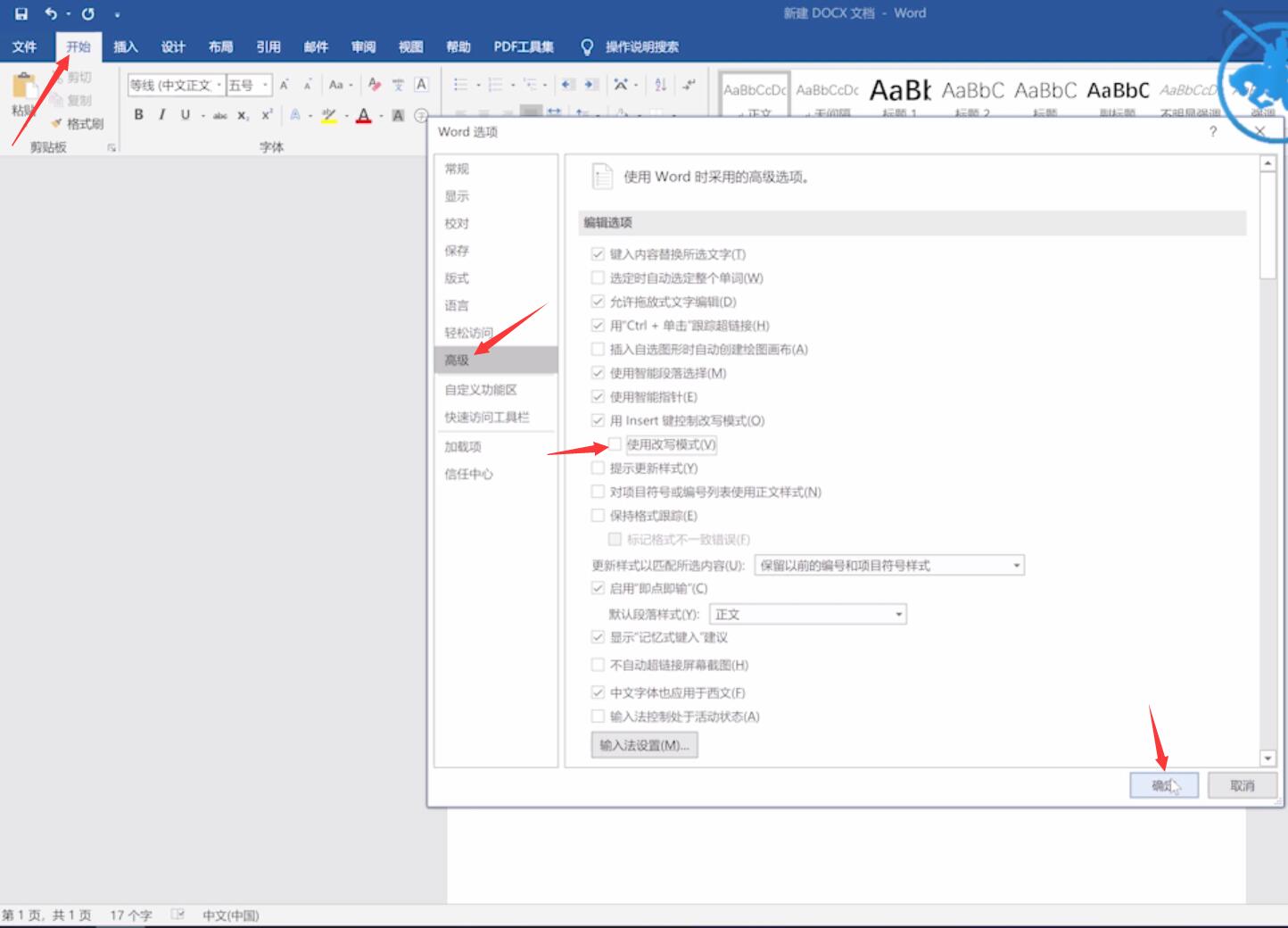Open multilevel list tool

pyautogui.click(x=530, y=85)
